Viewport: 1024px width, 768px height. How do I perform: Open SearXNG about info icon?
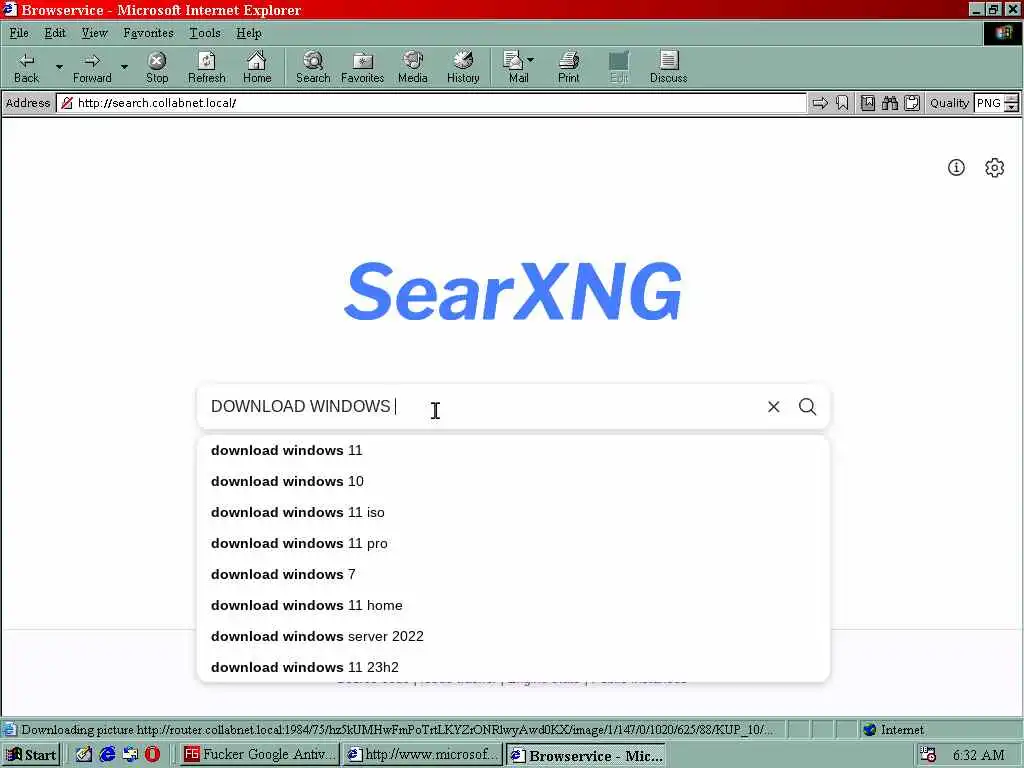(x=956, y=168)
